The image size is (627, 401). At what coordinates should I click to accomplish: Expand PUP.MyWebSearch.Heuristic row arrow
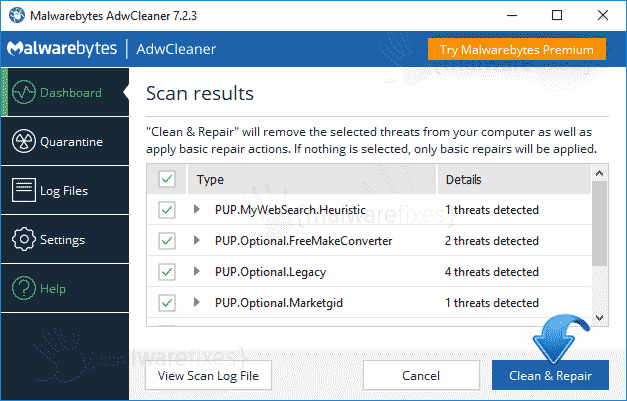(196, 209)
